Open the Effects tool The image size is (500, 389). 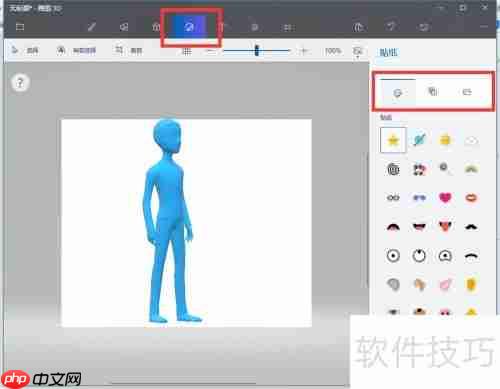click(255, 27)
